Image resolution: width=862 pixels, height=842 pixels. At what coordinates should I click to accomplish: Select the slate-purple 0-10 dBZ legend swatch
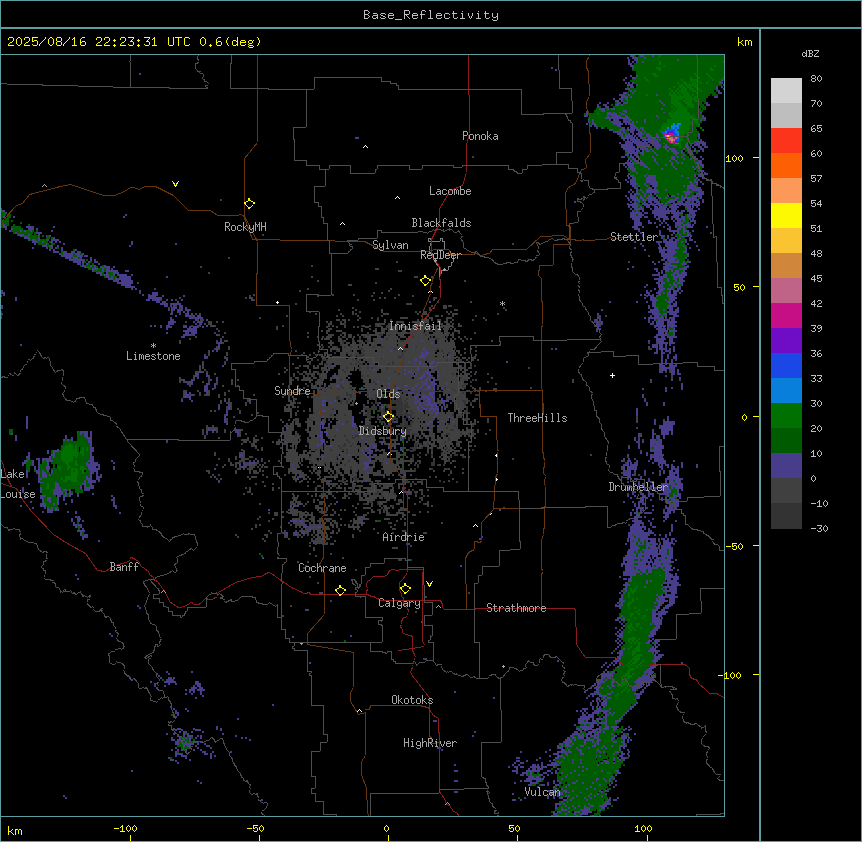coord(786,466)
